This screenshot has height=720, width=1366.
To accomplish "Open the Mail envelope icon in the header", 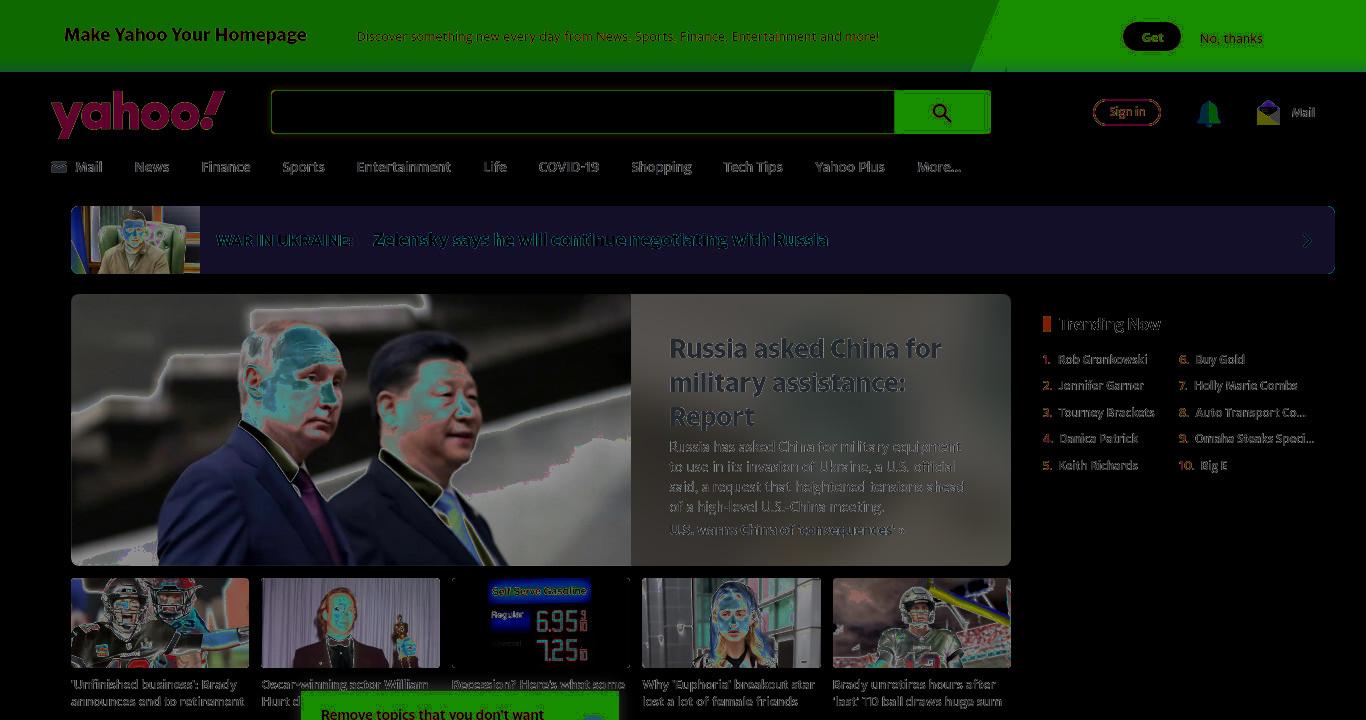I will (1268, 112).
